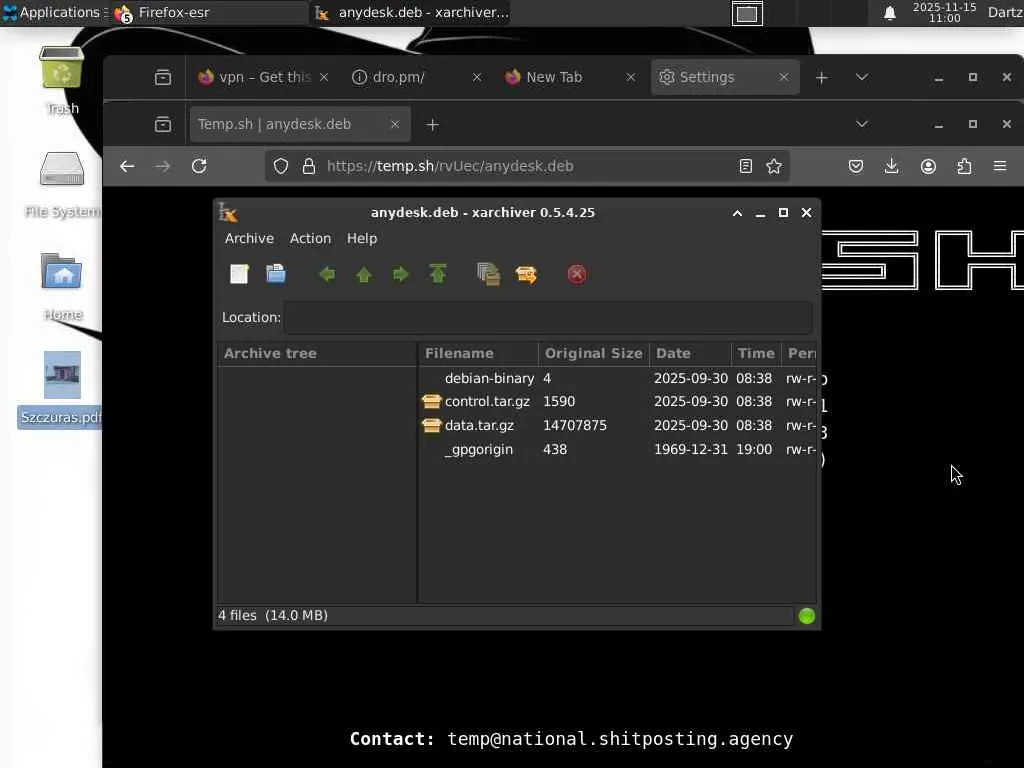Click the anydesk.deb - xarchiver taskbar button

410,12
